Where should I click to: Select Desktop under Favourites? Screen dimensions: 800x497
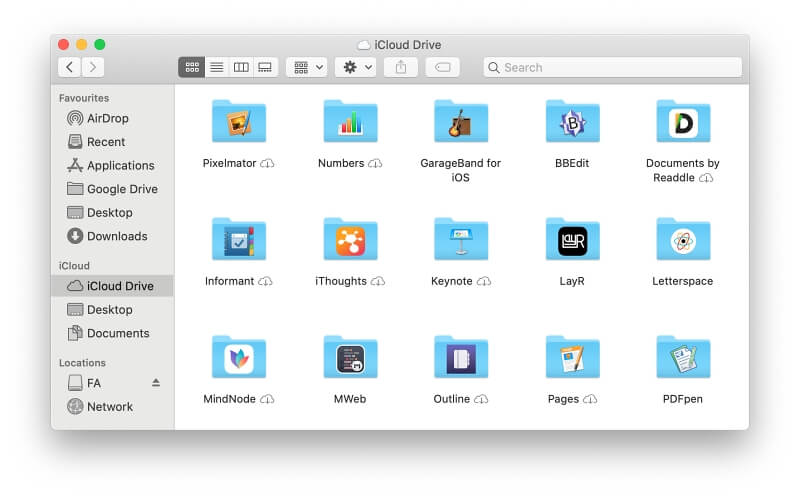112,212
